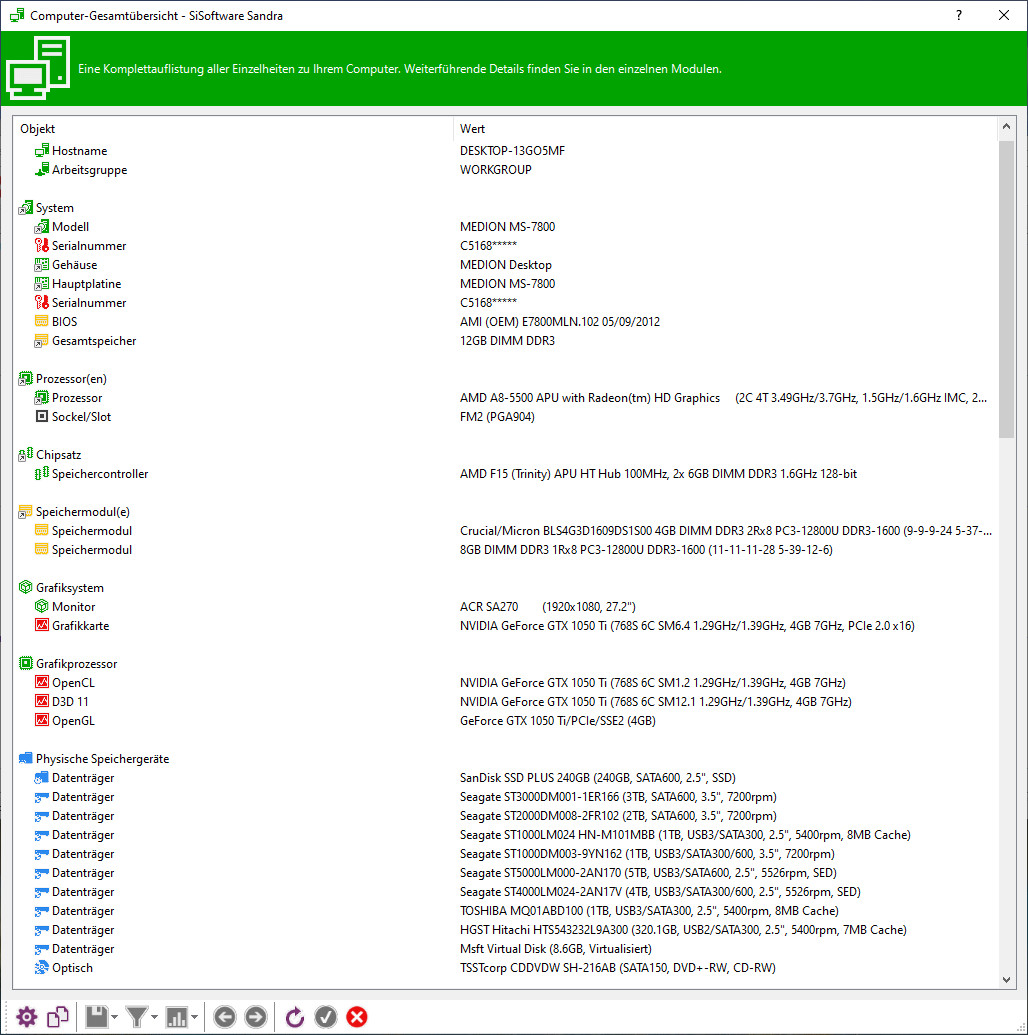The height and width of the screenshot is (1035, 1028).
Task: Select the AMD F15 (Trinity) memory controller value
Action: tap(658, 473)
